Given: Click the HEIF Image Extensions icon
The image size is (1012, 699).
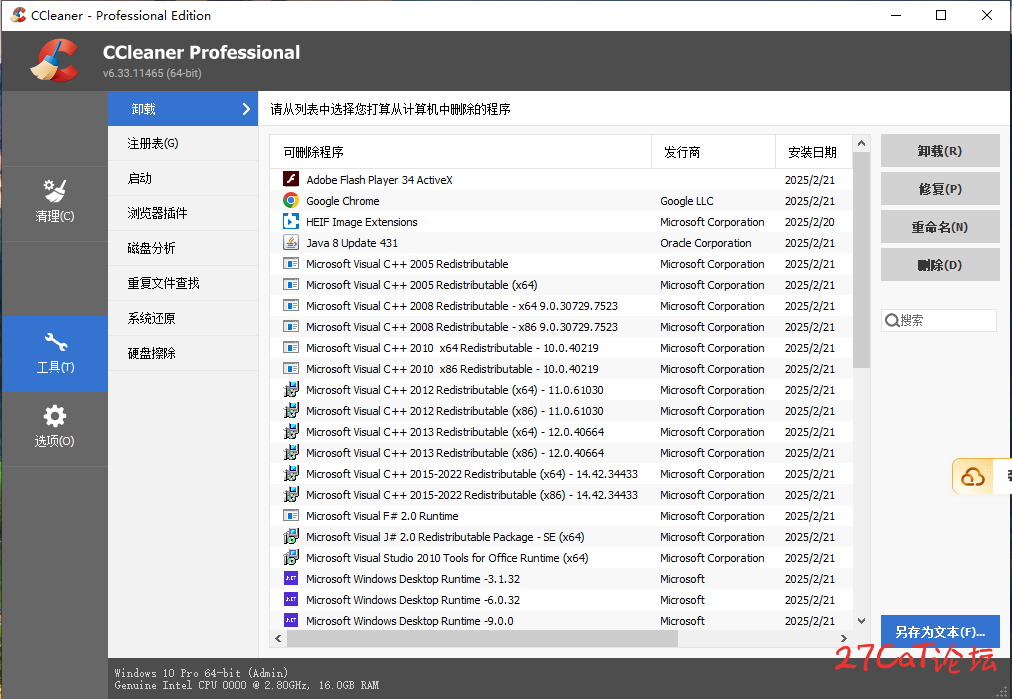Looking at the screenshot, I should [x=291, y=221].
